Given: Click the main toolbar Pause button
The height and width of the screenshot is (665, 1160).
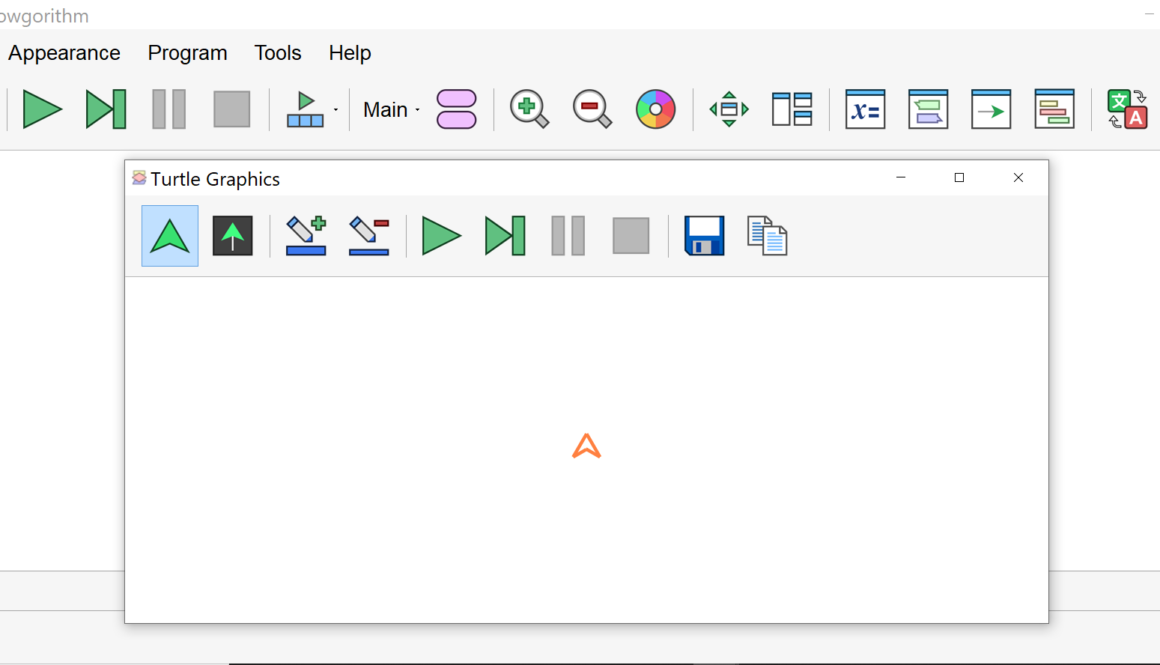Looking at the screenshot, I should pos(169,109).
